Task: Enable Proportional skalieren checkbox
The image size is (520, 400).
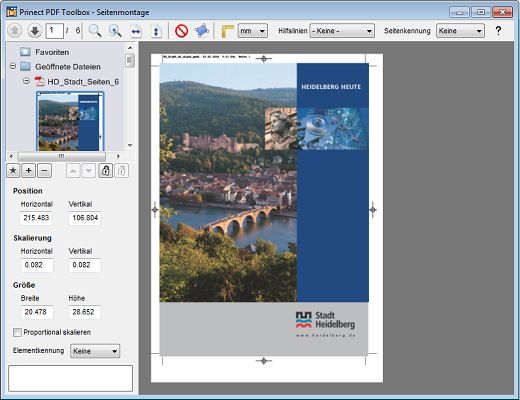Action: [x=17, y=332]
